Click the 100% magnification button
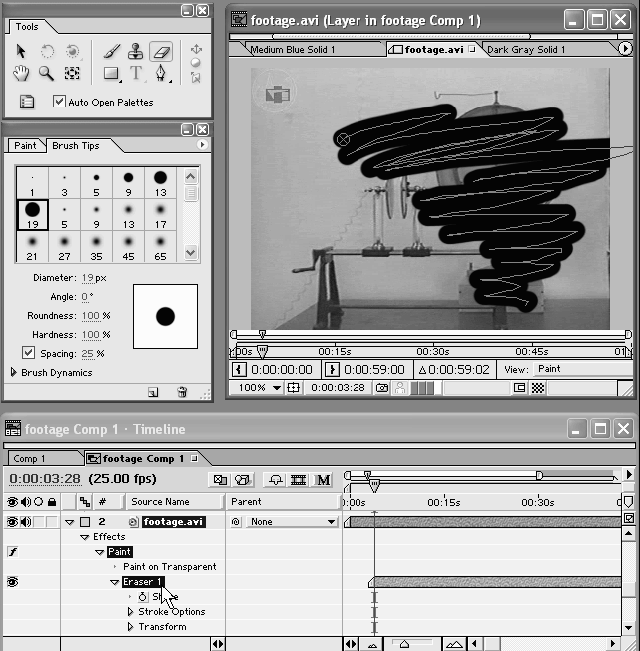This screenshot has height=651, width=640. 259,388
